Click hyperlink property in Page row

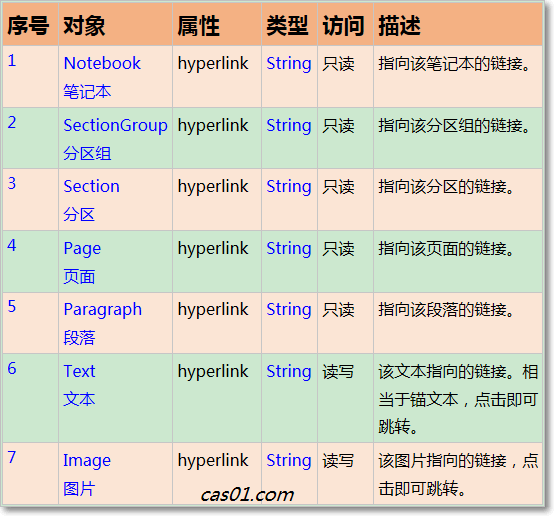213,249
